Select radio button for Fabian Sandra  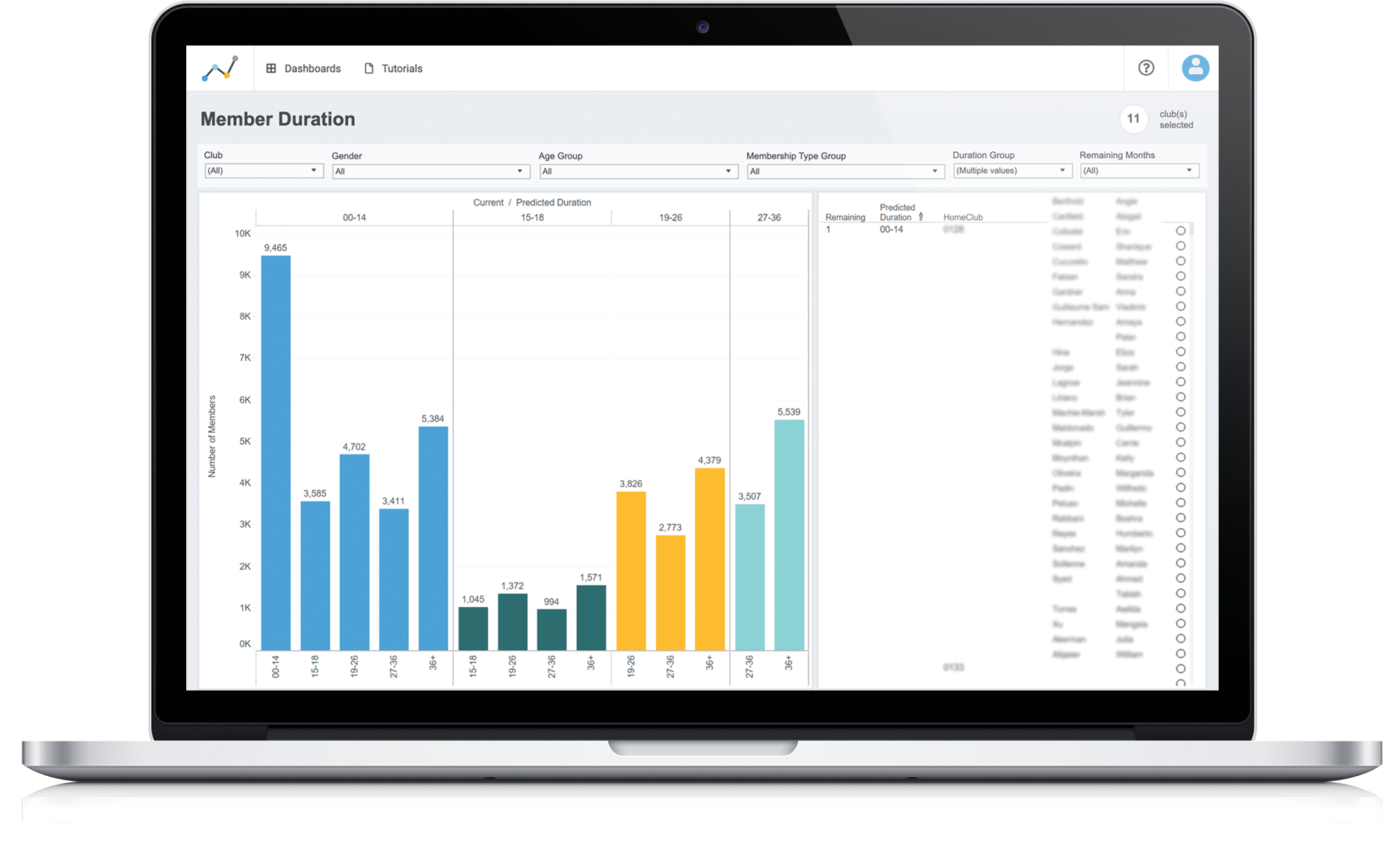(x=1180, y=276)
